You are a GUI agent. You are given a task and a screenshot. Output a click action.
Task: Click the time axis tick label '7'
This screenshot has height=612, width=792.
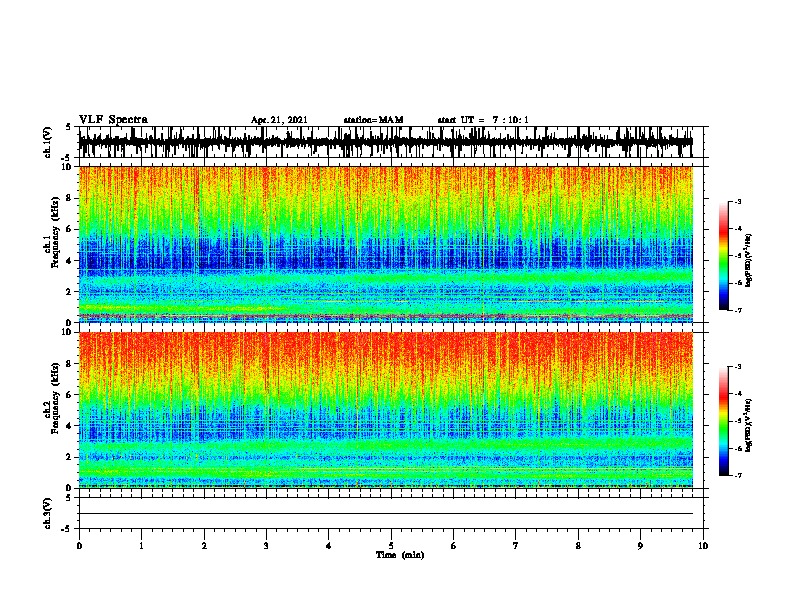coord(516,546)
